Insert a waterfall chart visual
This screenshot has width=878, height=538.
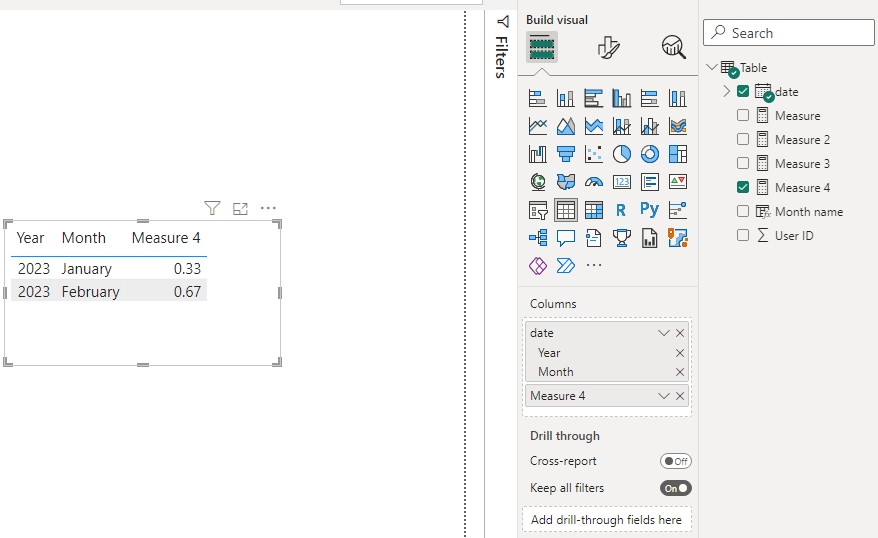pyautogui.click(x=538, y=154)
